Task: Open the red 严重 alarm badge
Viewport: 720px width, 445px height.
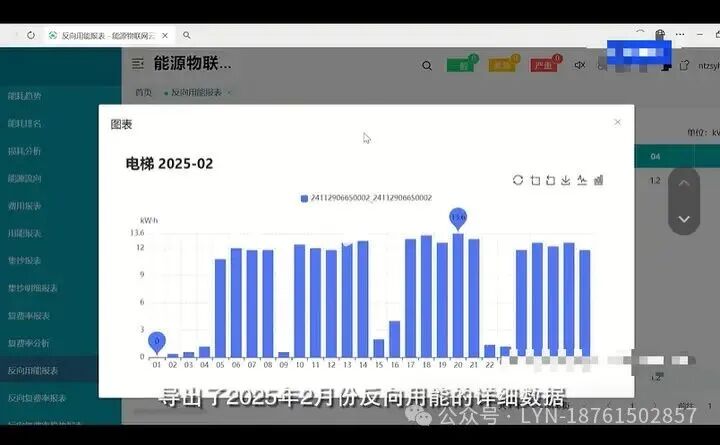Action: [x=545, y=64]
